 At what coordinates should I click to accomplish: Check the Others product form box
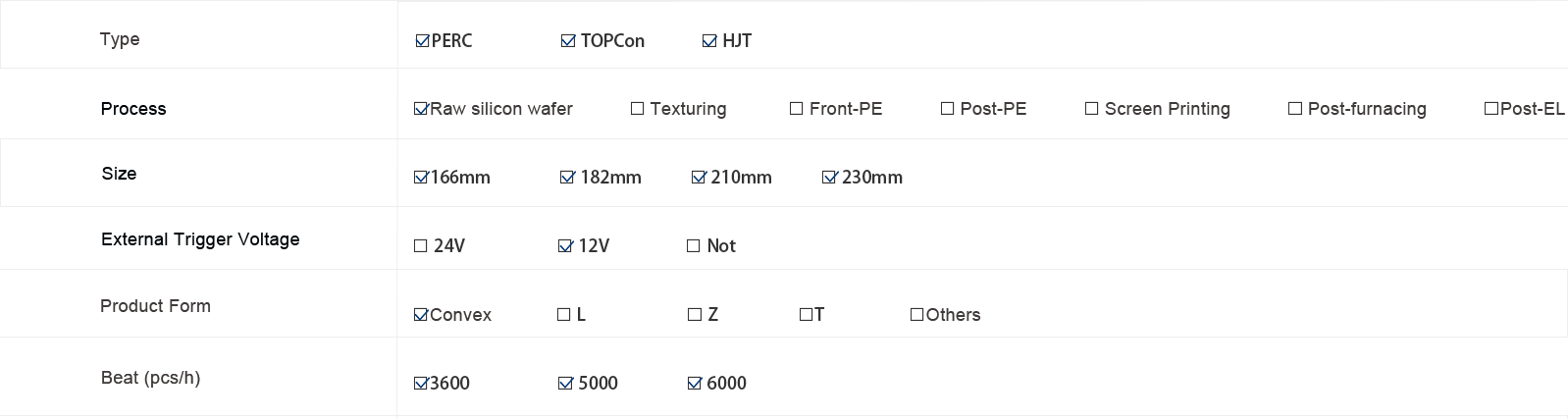coord(916,315)
